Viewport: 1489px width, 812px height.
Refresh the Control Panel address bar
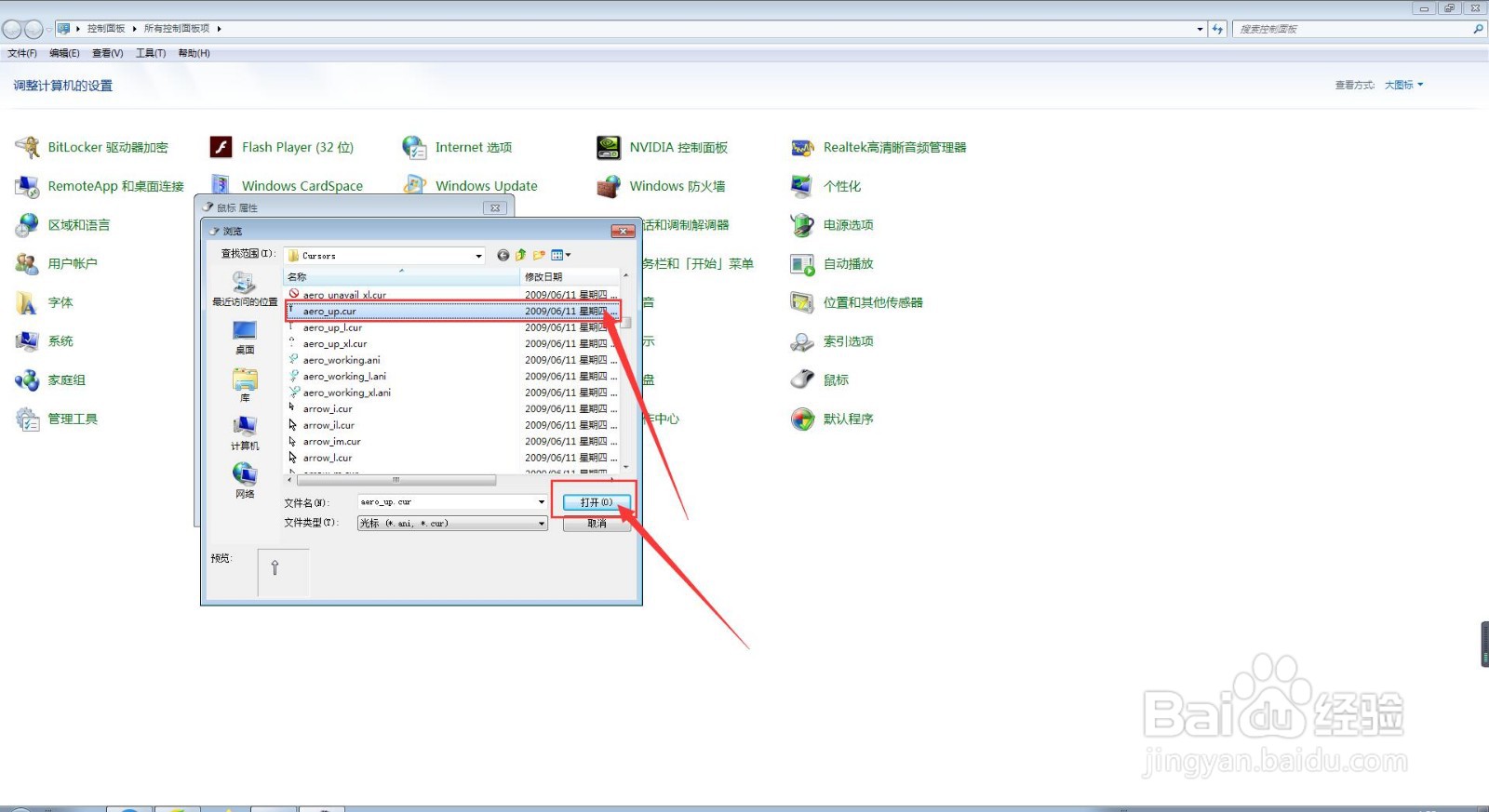1217,29
